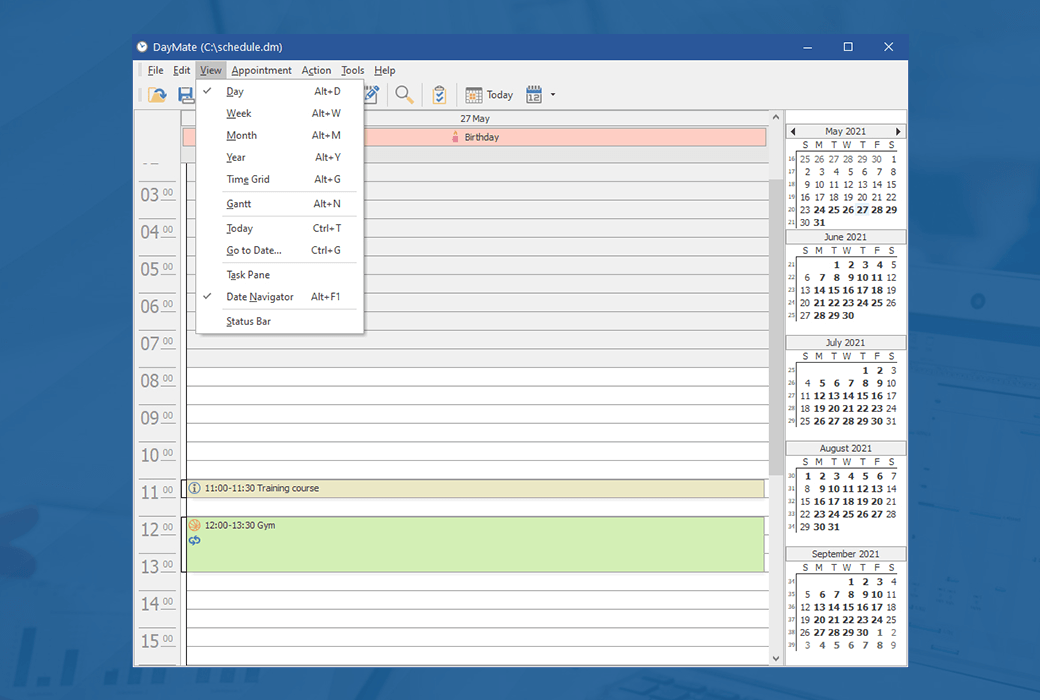Open the Find magnifier tool
The width and height of the screenshot is (1040, 700).
coord(404,95)
